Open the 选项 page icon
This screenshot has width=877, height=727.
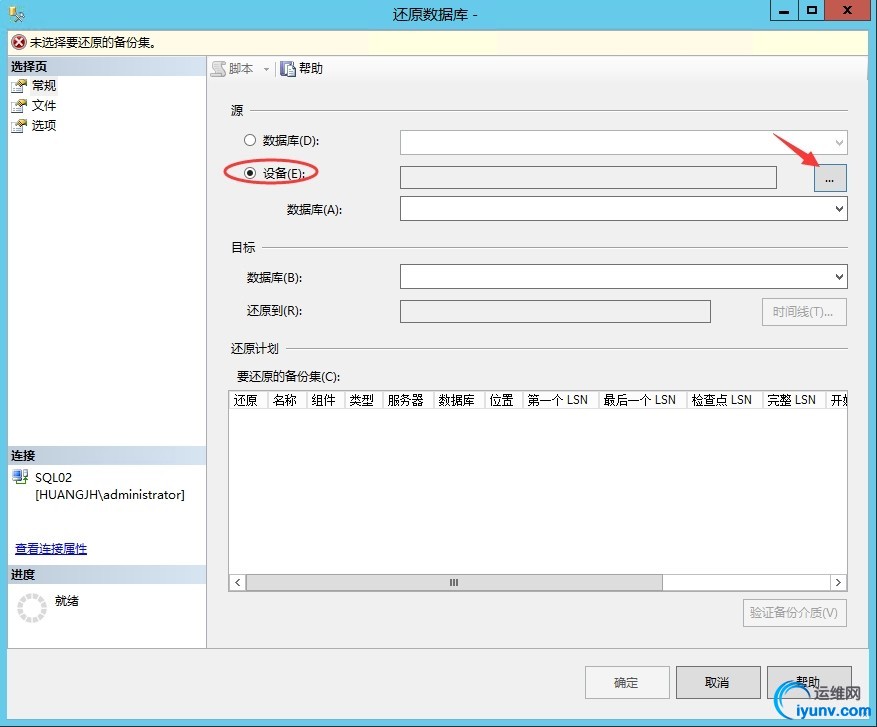click(19, 126)
